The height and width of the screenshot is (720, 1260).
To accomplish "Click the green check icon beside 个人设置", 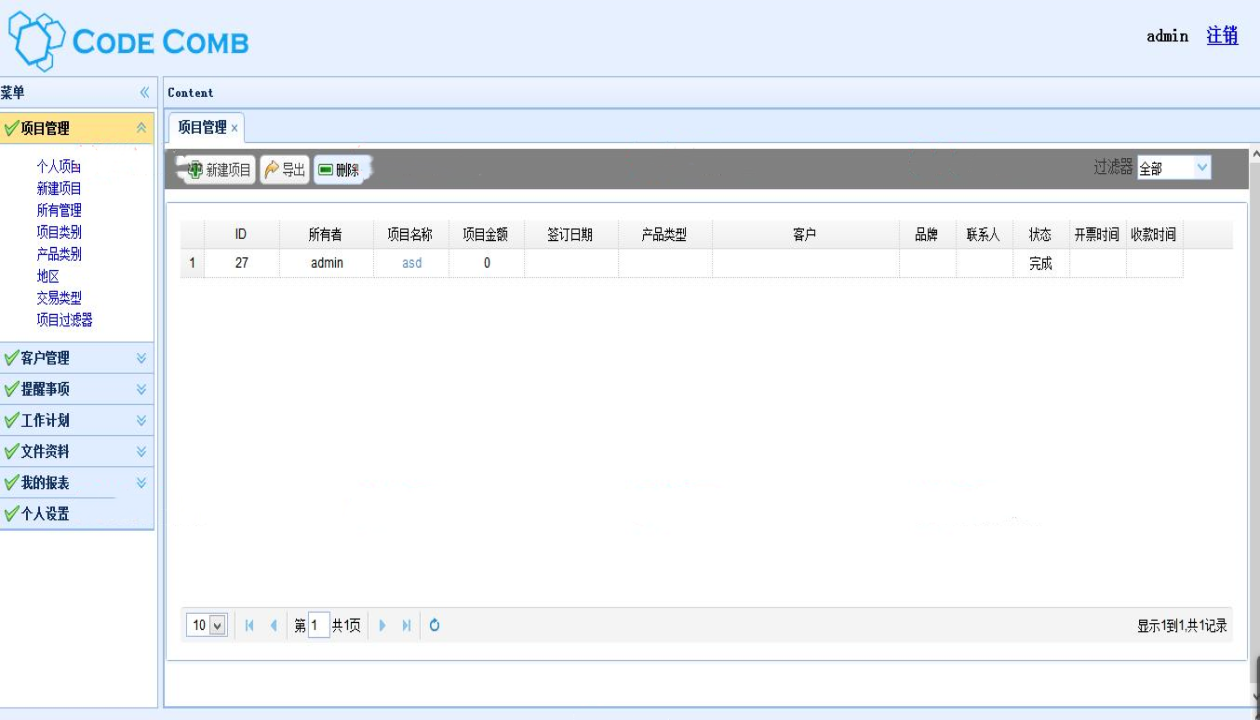I will point(11,514).
